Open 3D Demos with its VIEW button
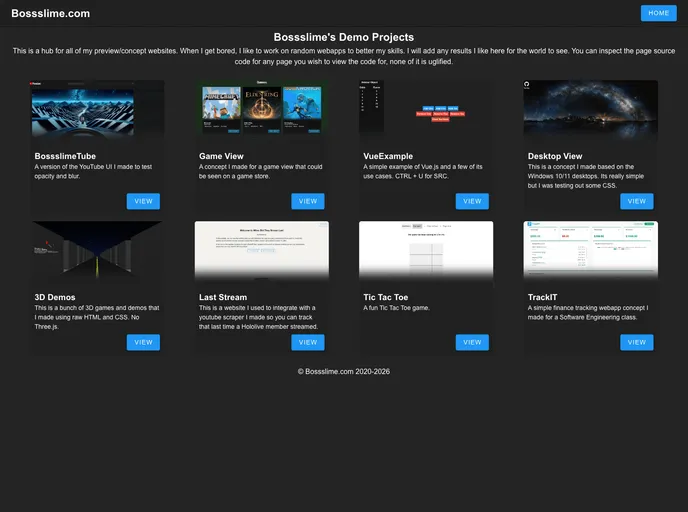This screenshot has height=512, width=688. 143,342
